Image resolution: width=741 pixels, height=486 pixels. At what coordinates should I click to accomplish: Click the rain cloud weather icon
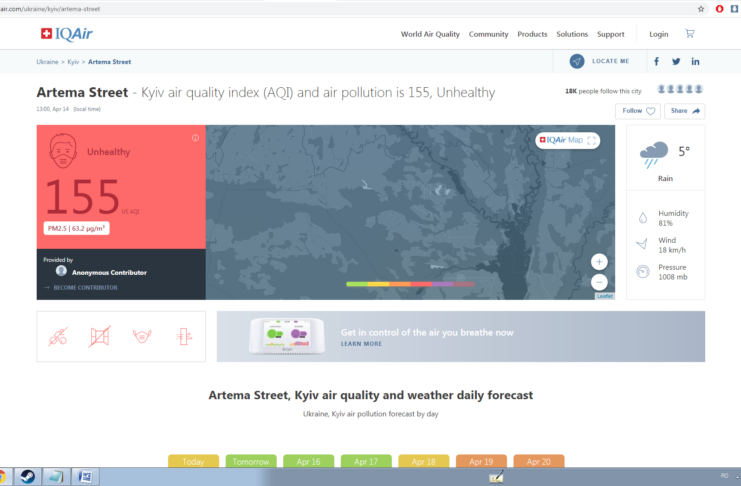click(x=654, y=154)
